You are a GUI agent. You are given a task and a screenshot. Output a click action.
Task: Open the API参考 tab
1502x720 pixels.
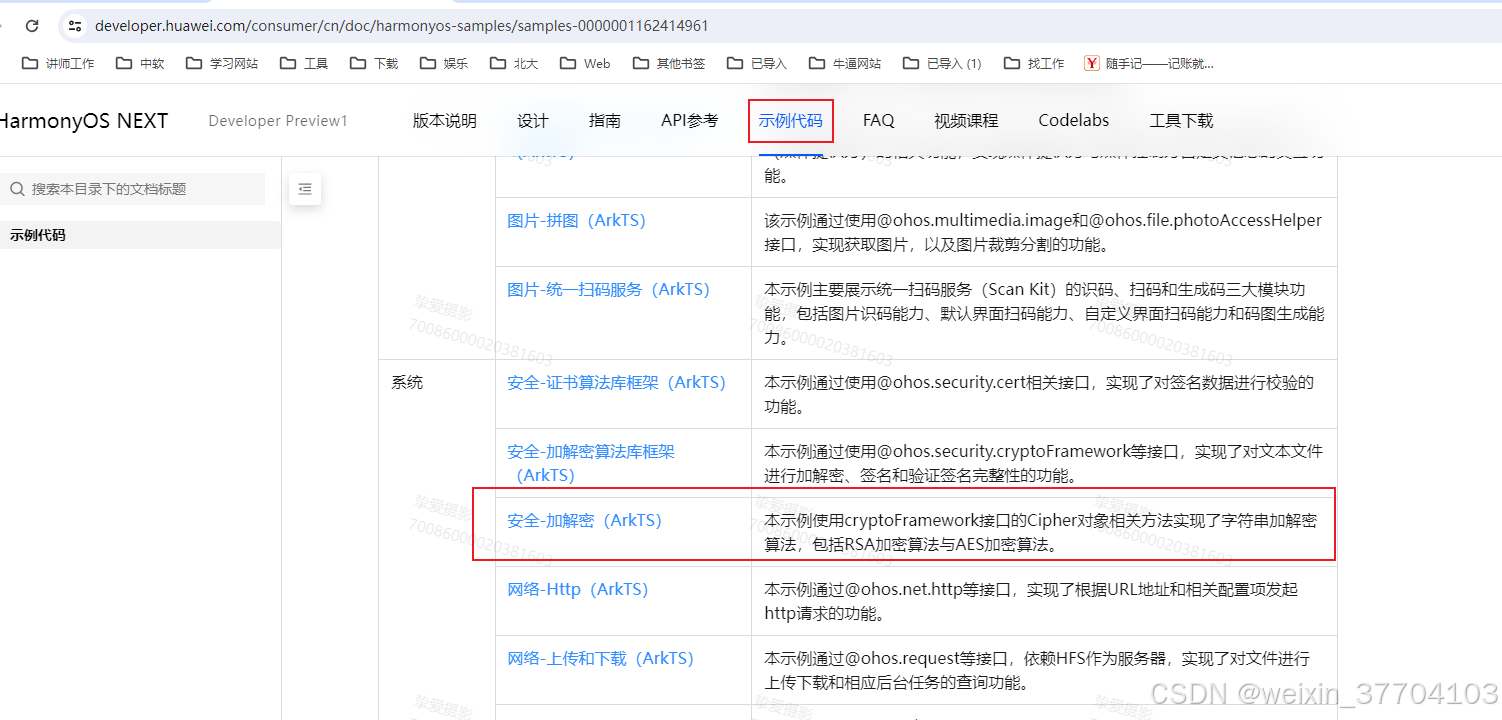tap(690, 121)
